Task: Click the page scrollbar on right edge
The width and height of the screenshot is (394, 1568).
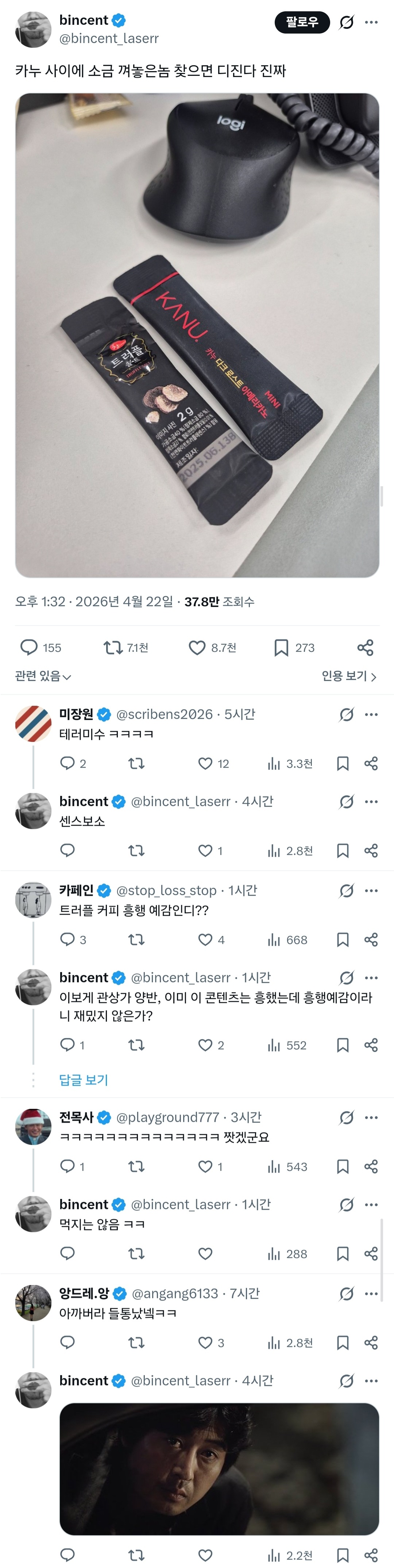Action: tap(382, 496)
